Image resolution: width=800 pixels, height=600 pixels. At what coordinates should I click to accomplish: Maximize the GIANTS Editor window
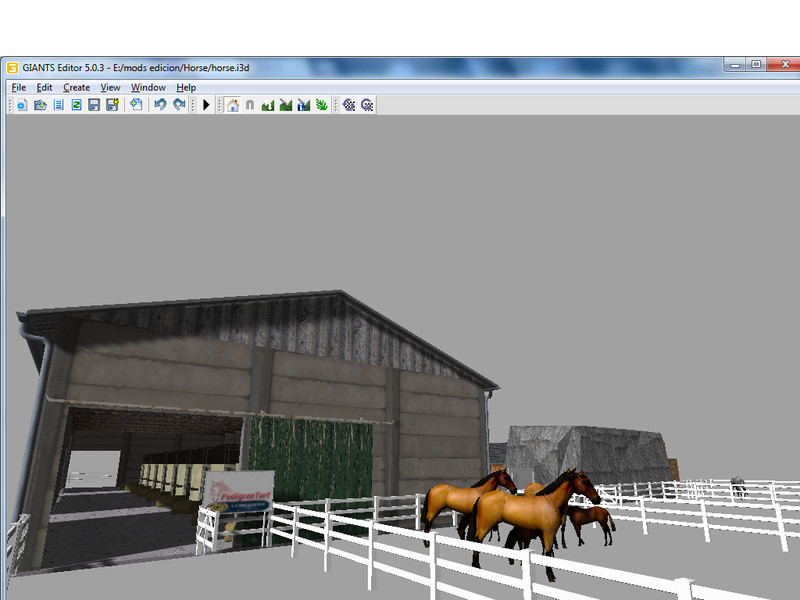[756, 65]
